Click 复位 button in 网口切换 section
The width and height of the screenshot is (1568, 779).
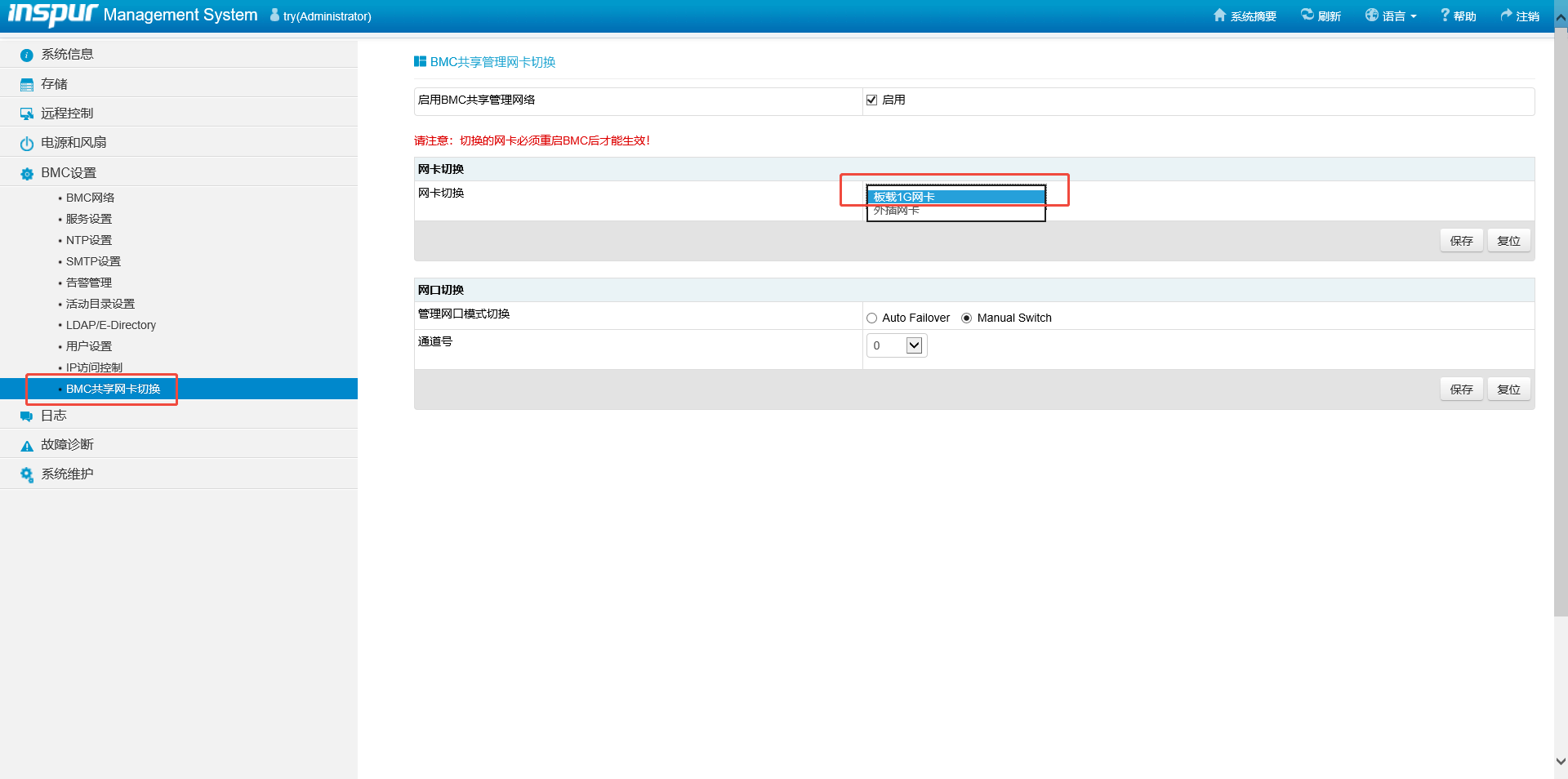(1508, 389)
